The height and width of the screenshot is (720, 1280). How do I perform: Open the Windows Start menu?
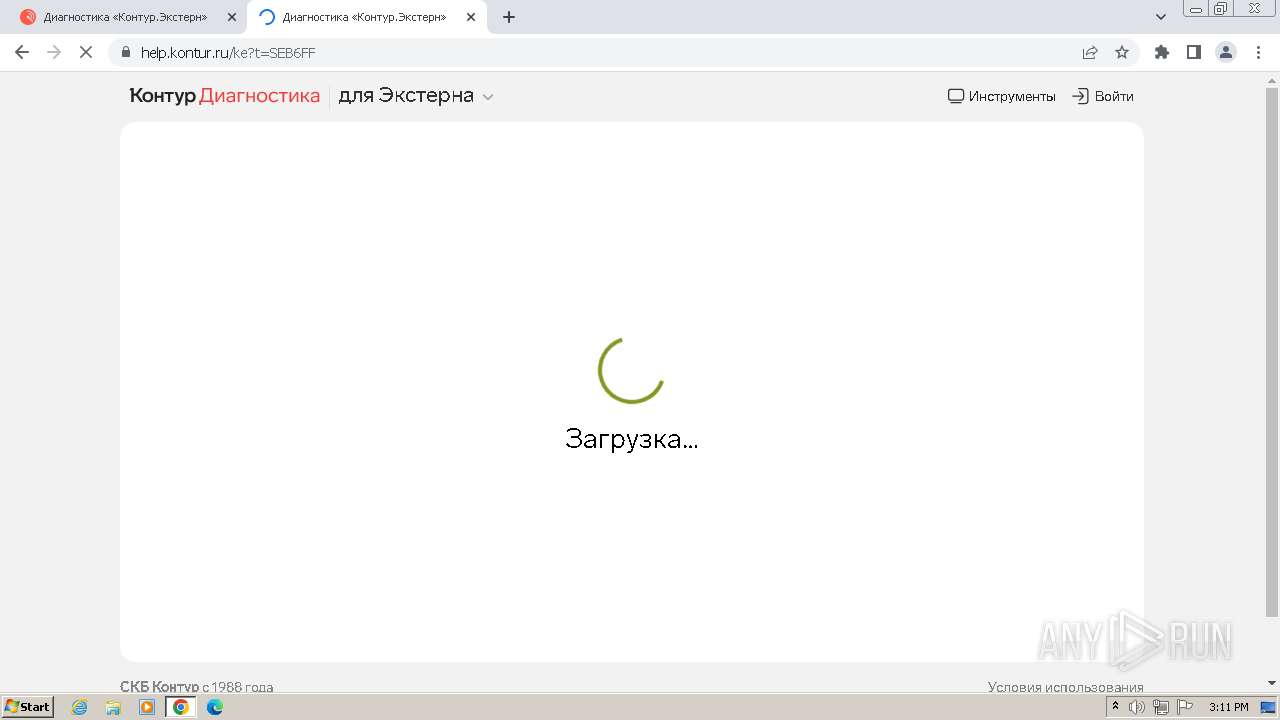(x=27, y=707)
